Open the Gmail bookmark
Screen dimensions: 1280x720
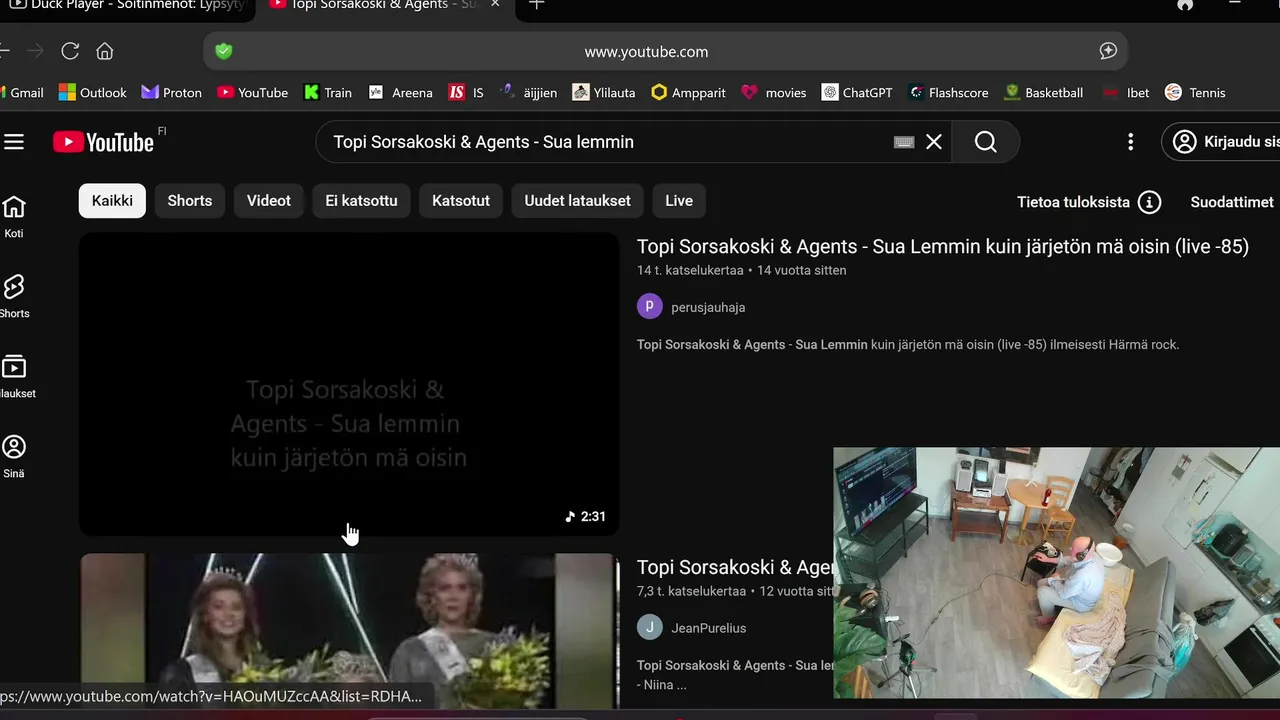(x=20, y=92)
